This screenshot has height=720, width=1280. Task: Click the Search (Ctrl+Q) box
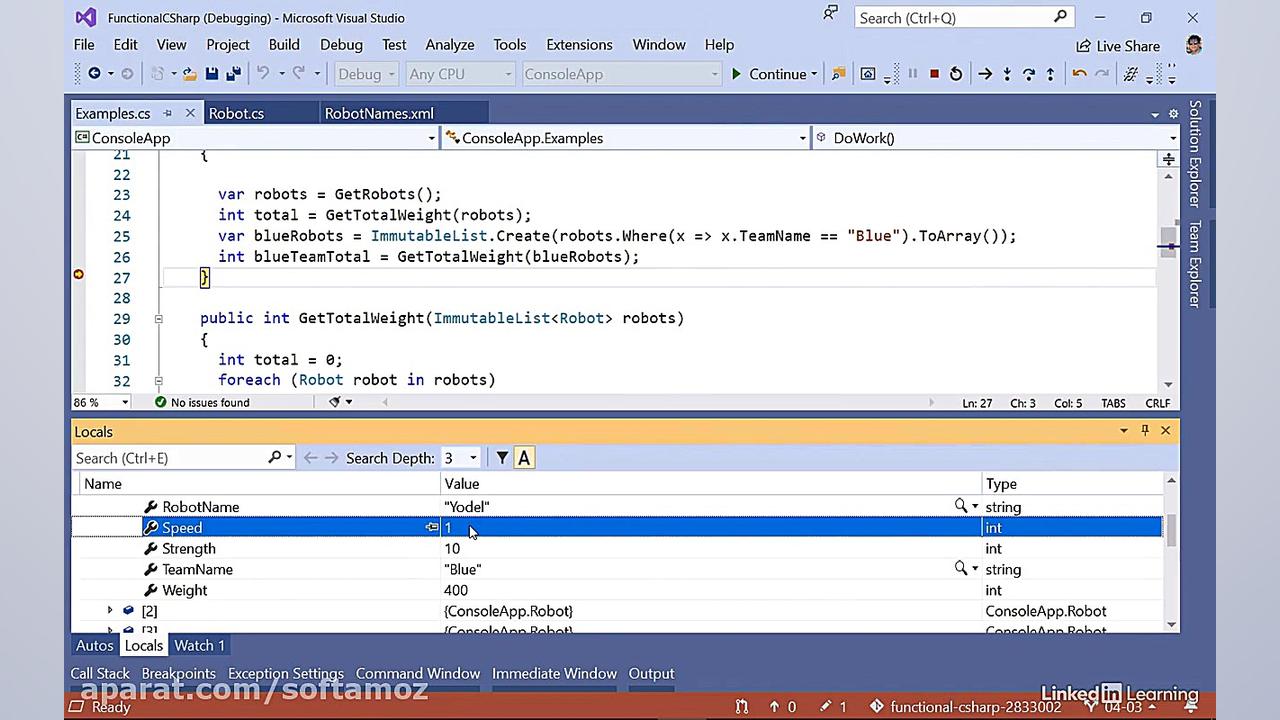coord(964,17)
